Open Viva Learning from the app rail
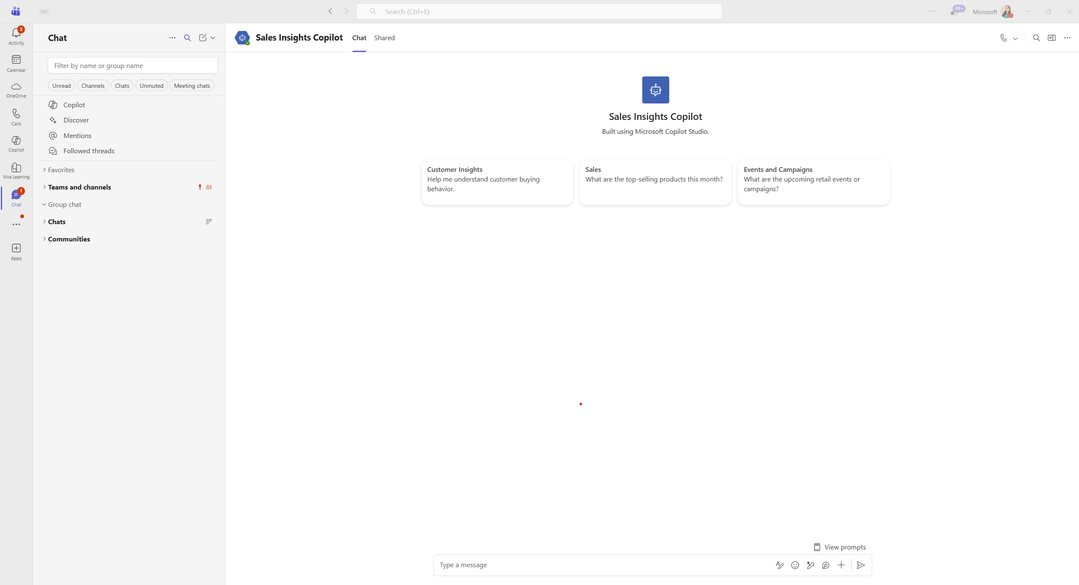Image resolution: width=1079 pixels, height=585 pixels. (16, 171)
